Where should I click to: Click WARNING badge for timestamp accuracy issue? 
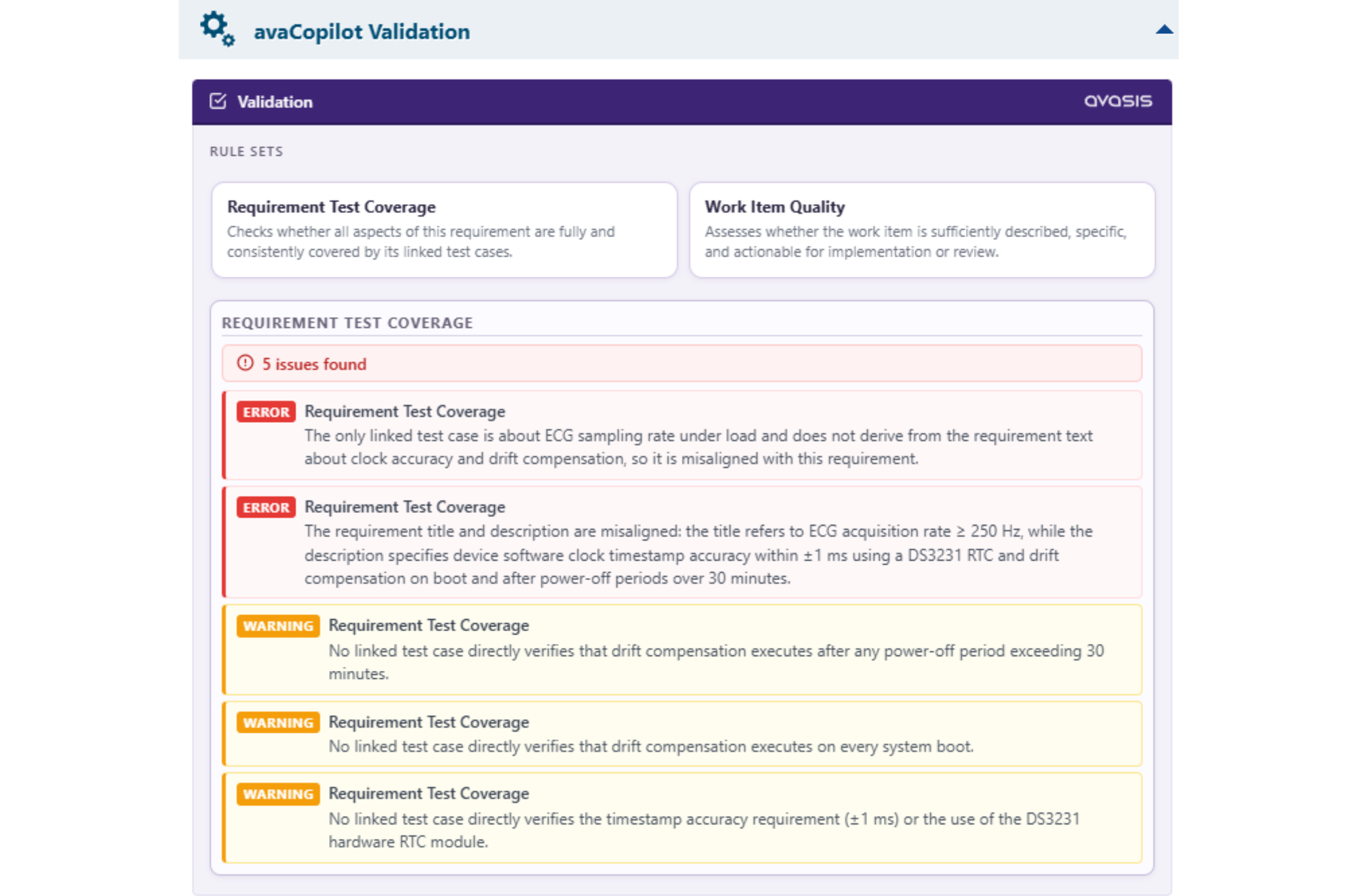(278, 794)
